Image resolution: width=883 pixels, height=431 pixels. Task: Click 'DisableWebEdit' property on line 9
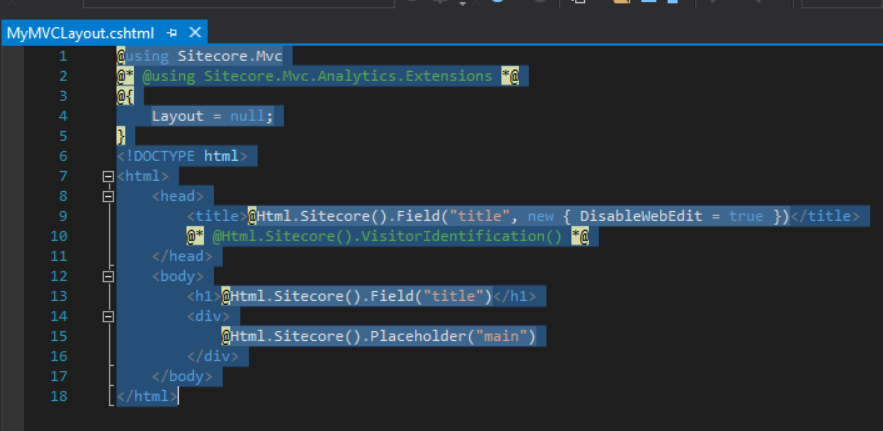(641, 216)
